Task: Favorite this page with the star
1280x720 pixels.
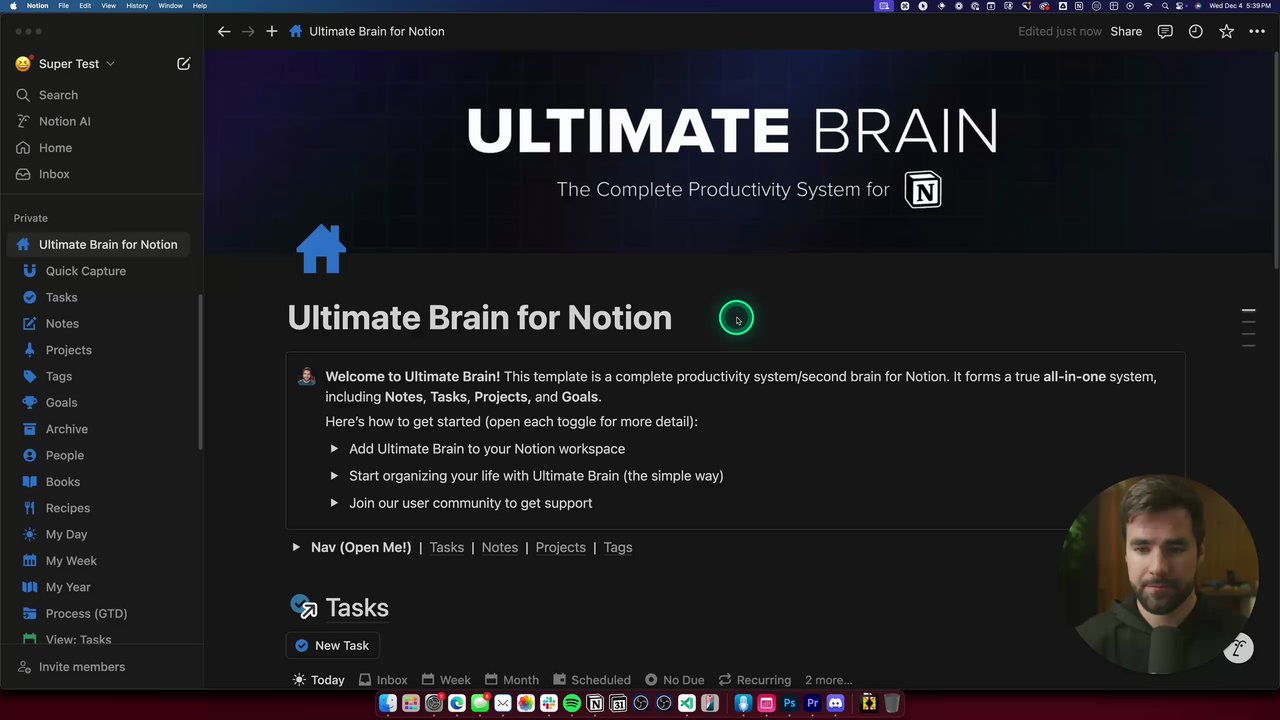Action: click(x=1226, y=32)
